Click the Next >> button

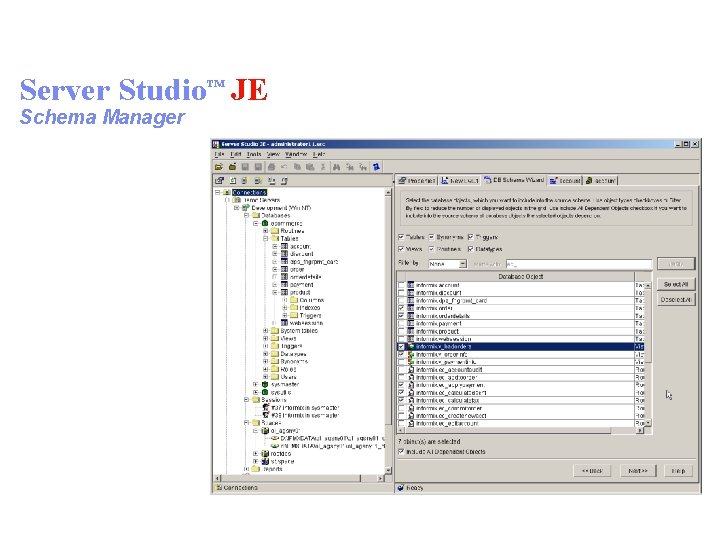point(638,471)
